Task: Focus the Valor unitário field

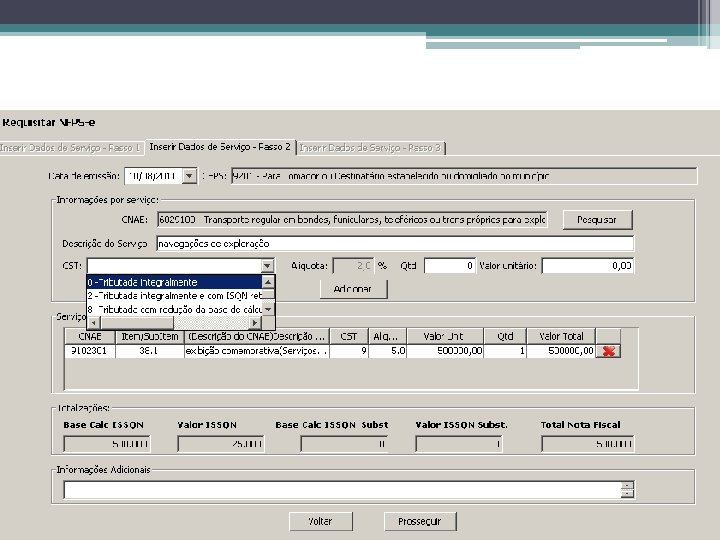Action: tap(588, 266)
